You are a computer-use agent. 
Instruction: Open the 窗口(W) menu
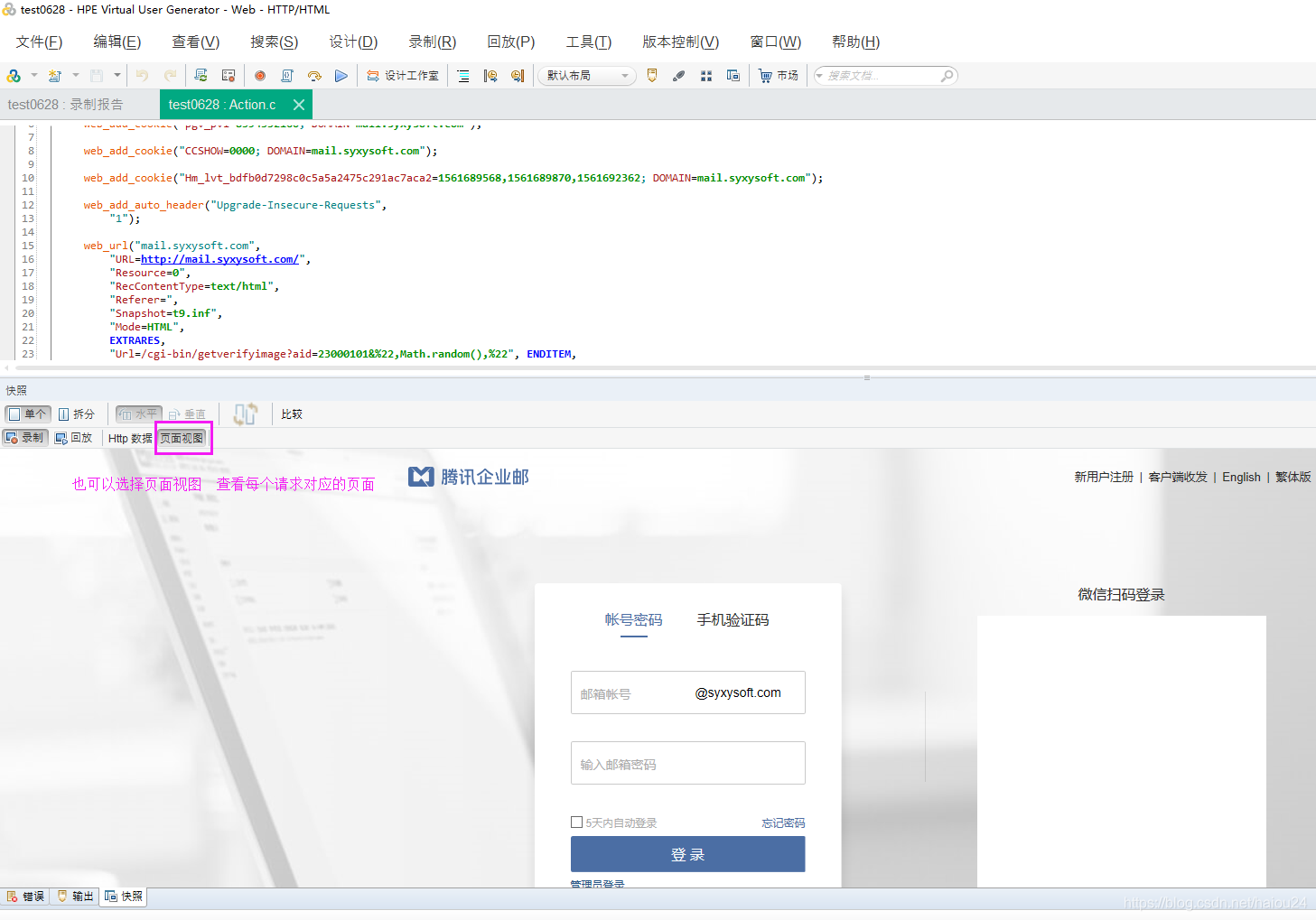click(776, 42)
